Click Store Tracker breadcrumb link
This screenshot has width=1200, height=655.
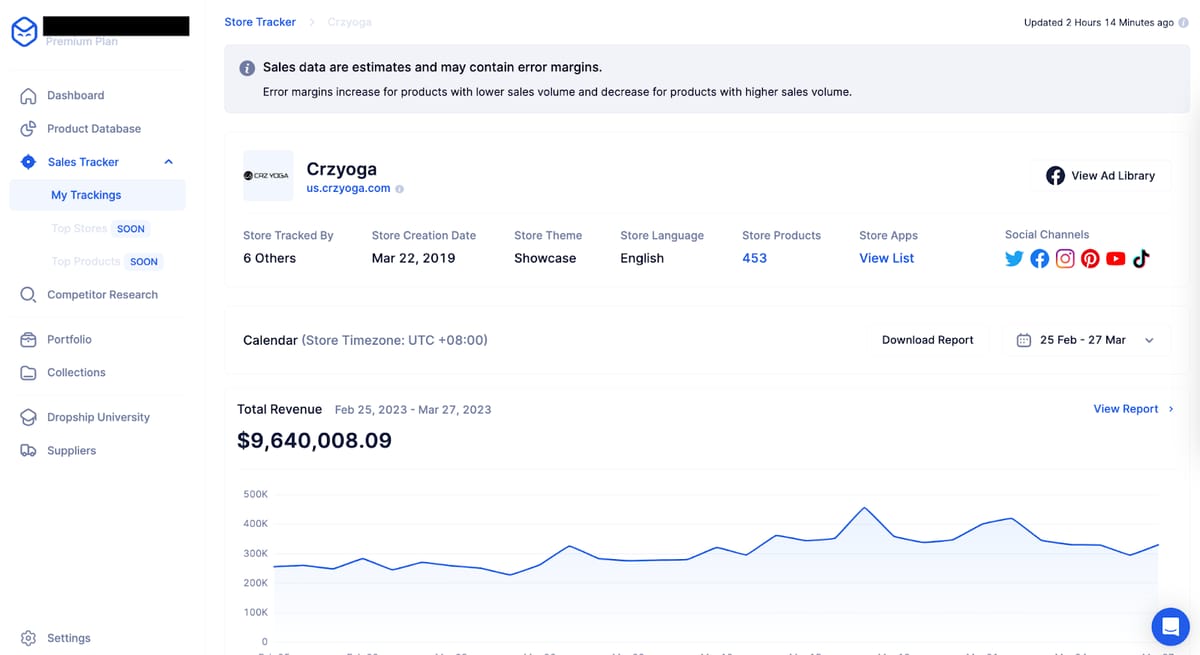pyautogui.click(x=260, y=22)
